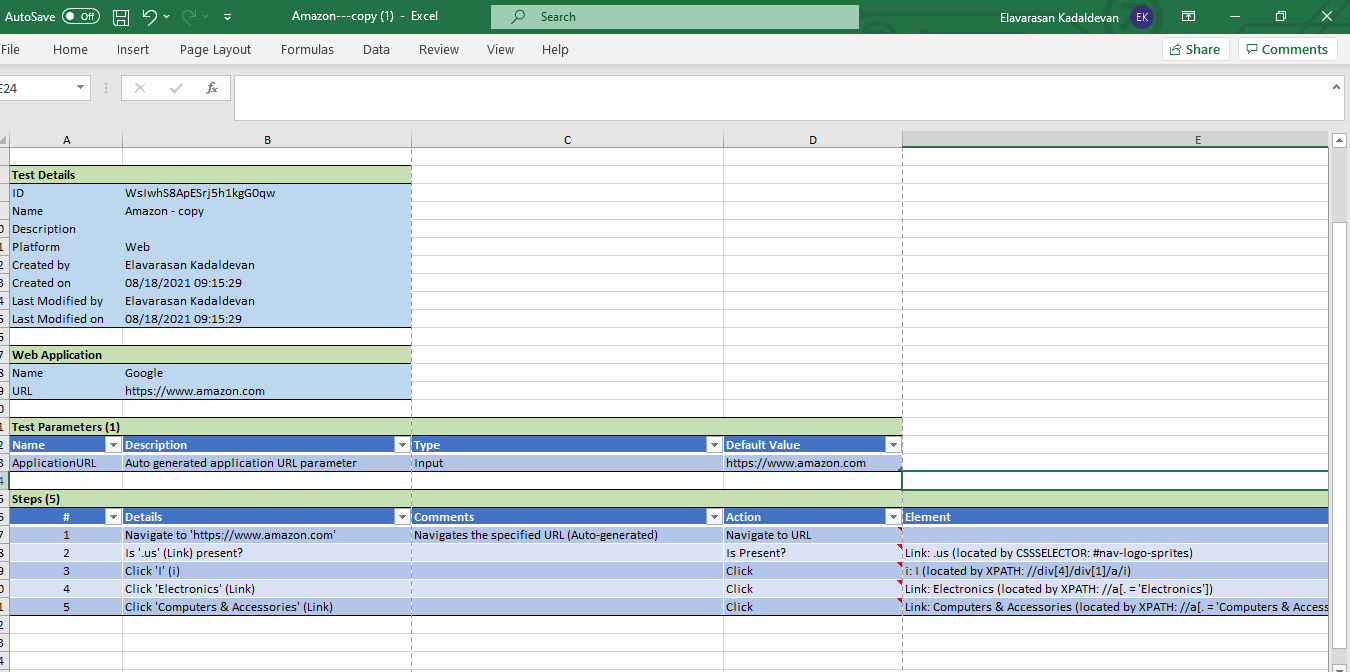The image size is (1350, 672).
Task: Click the Share button
Action: click(x=1193, y=49)
